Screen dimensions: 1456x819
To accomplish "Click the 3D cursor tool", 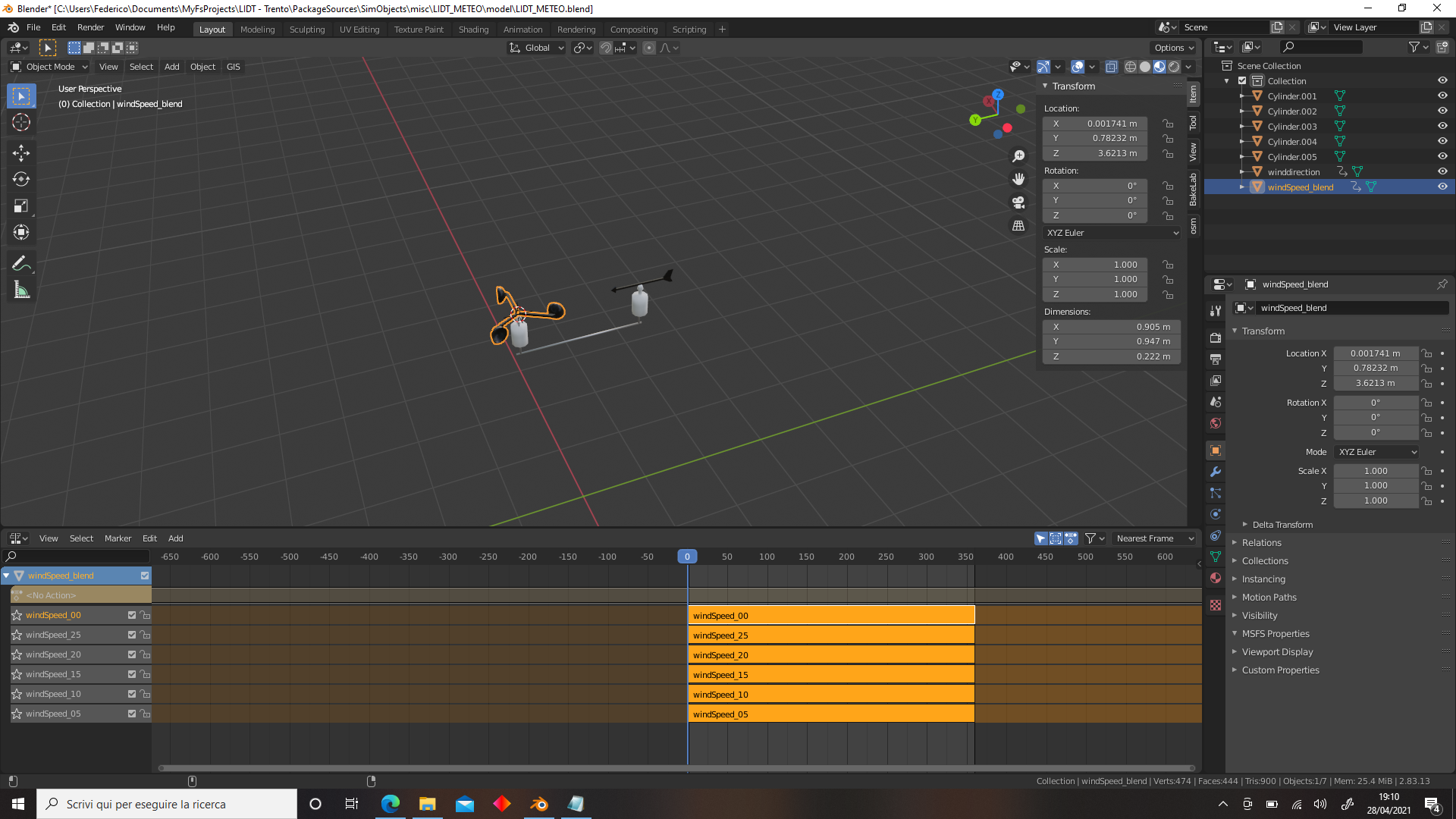I will (20, 122).
